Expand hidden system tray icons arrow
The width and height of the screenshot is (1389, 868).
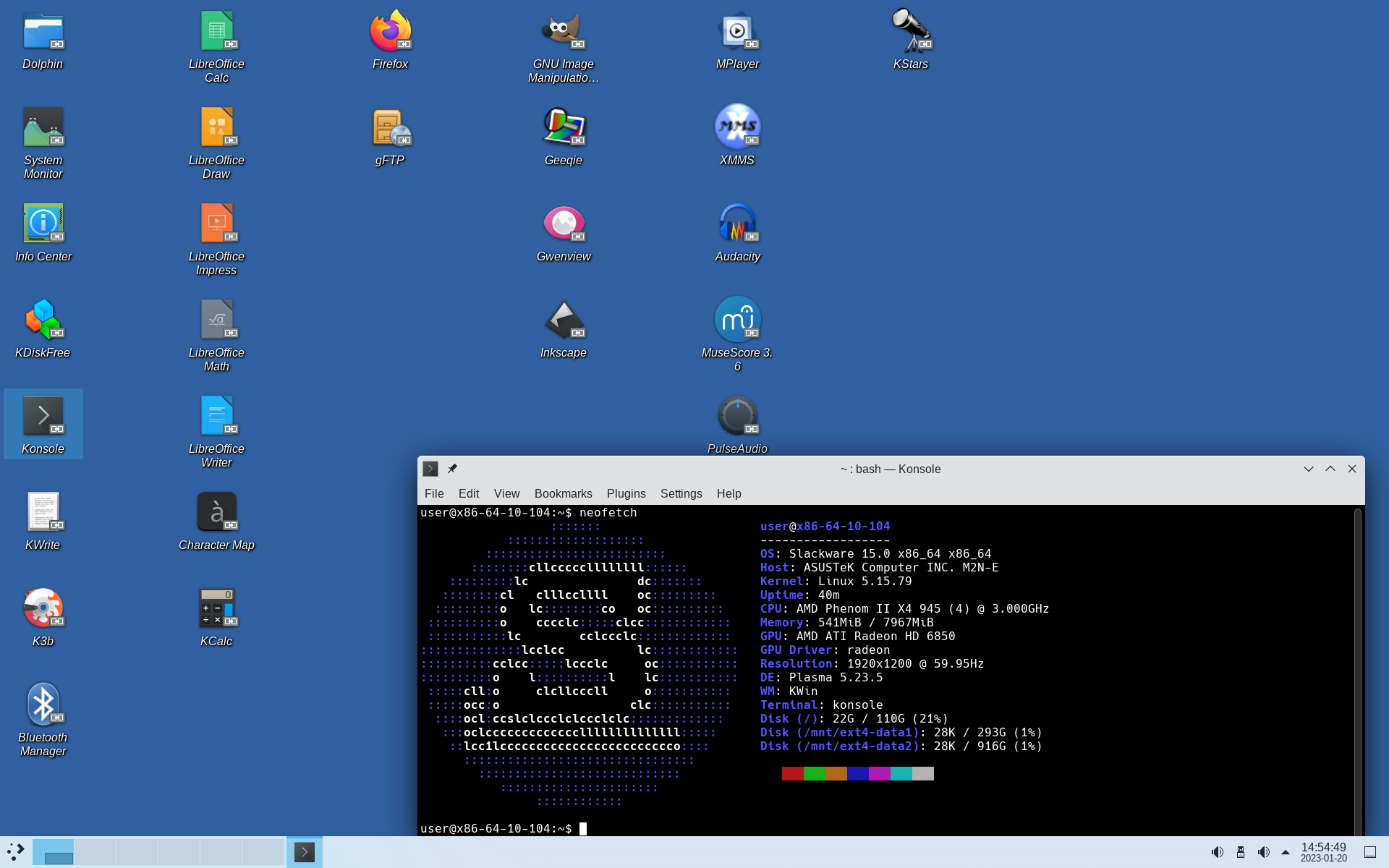(1286, 852)
